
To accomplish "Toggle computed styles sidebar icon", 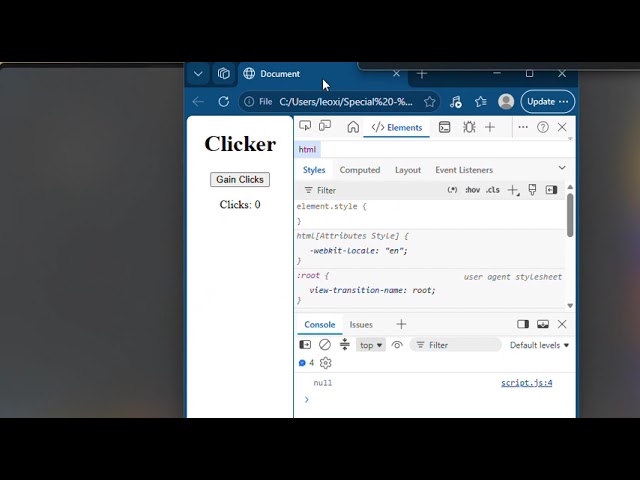I will point(551,190).
